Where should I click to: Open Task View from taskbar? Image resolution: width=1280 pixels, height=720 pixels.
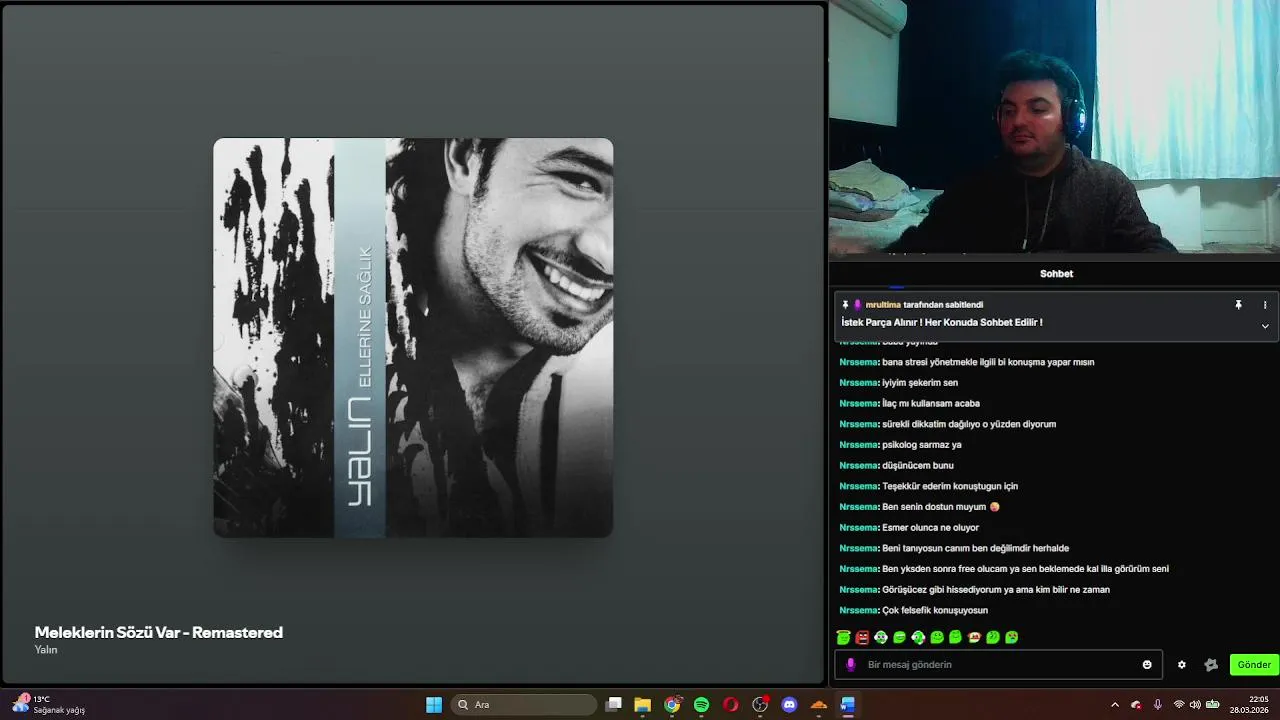614,705
